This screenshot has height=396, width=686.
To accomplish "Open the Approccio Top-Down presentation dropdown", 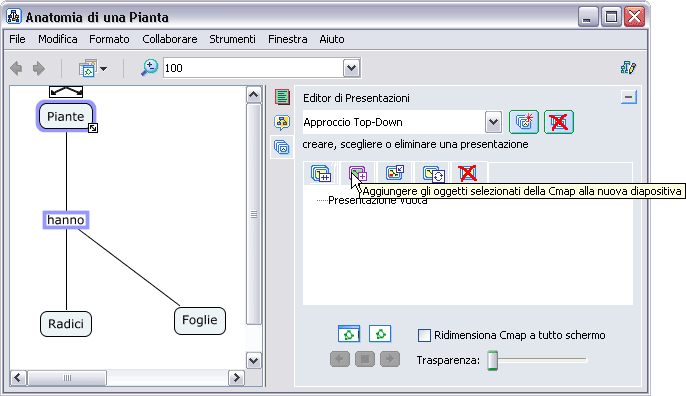I will tap(493, 122).
